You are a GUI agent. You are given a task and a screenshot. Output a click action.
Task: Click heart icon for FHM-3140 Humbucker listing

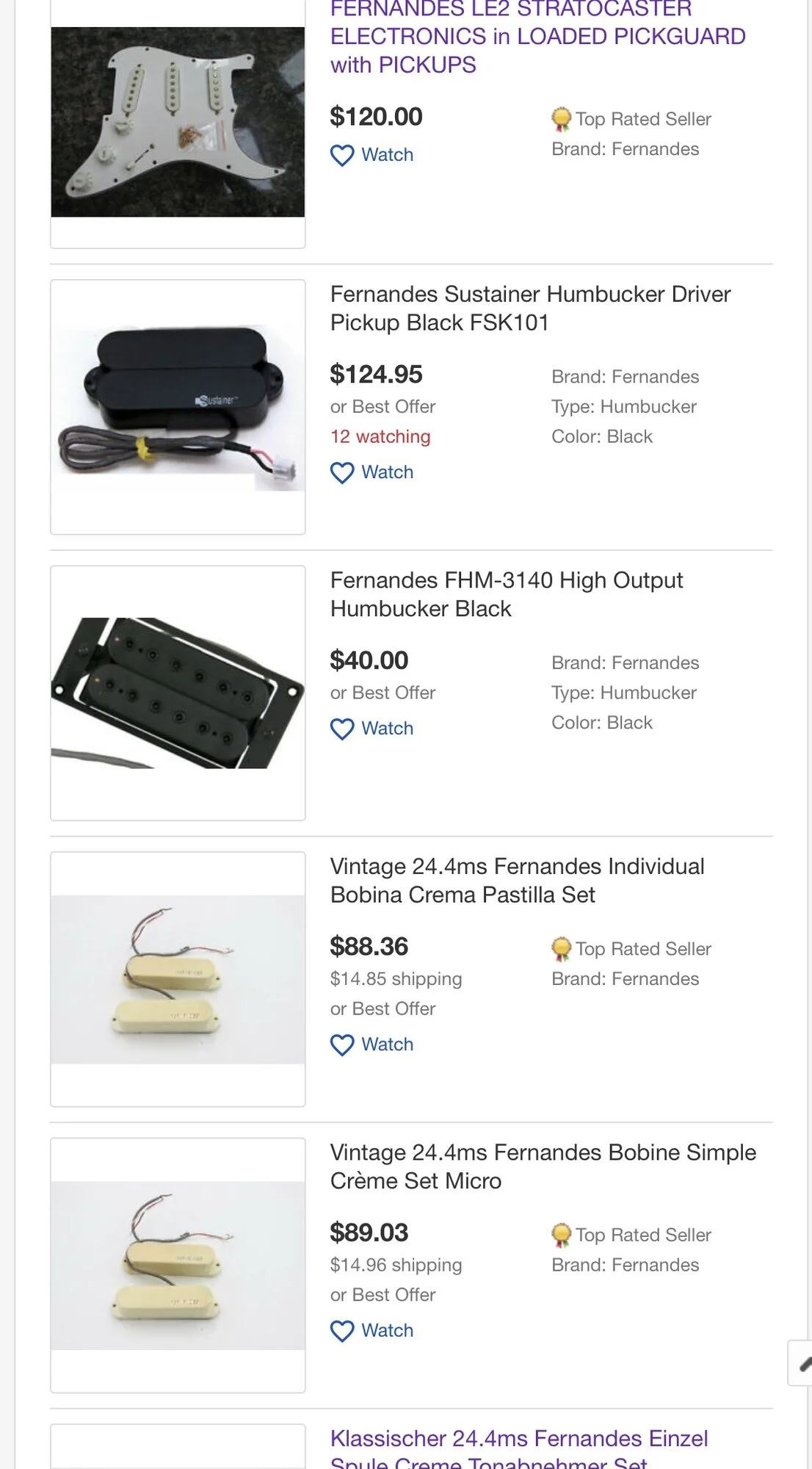(342, 729)
